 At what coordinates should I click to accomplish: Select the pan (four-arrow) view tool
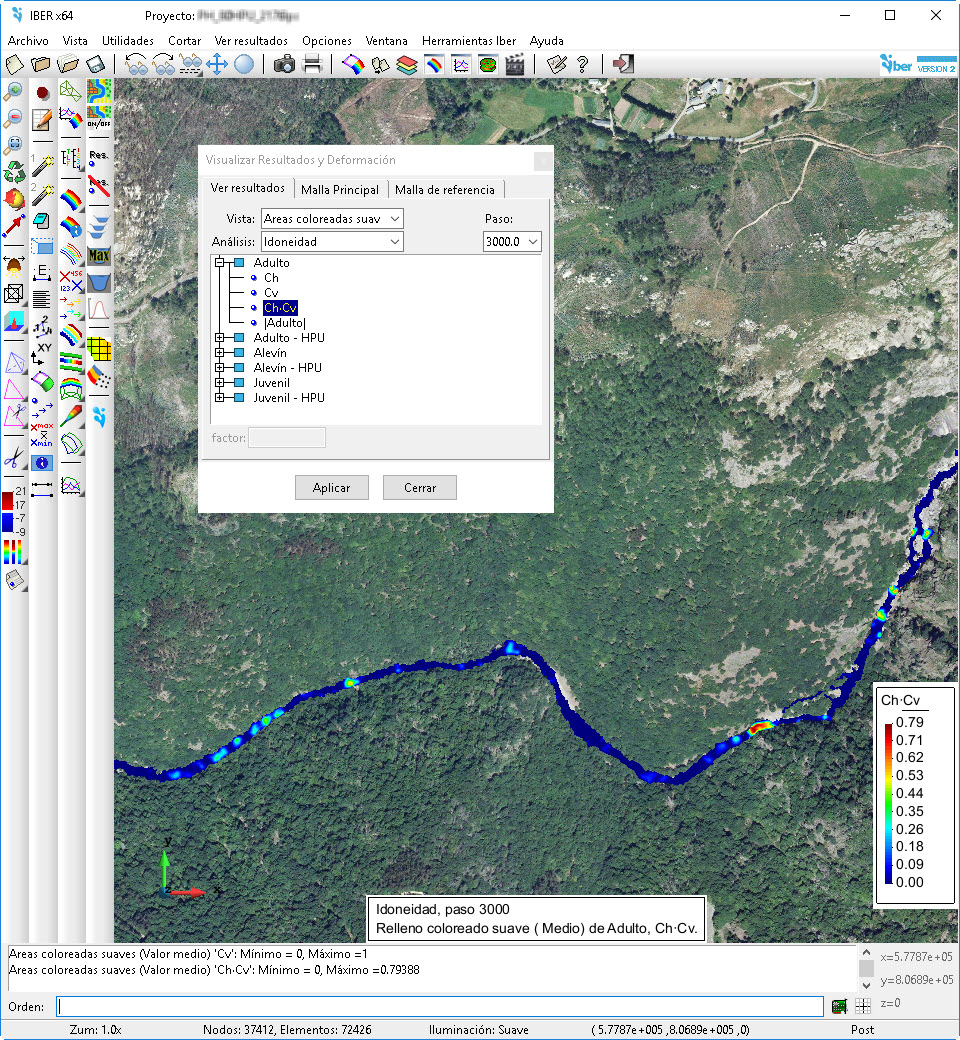[x=217, y=65]
